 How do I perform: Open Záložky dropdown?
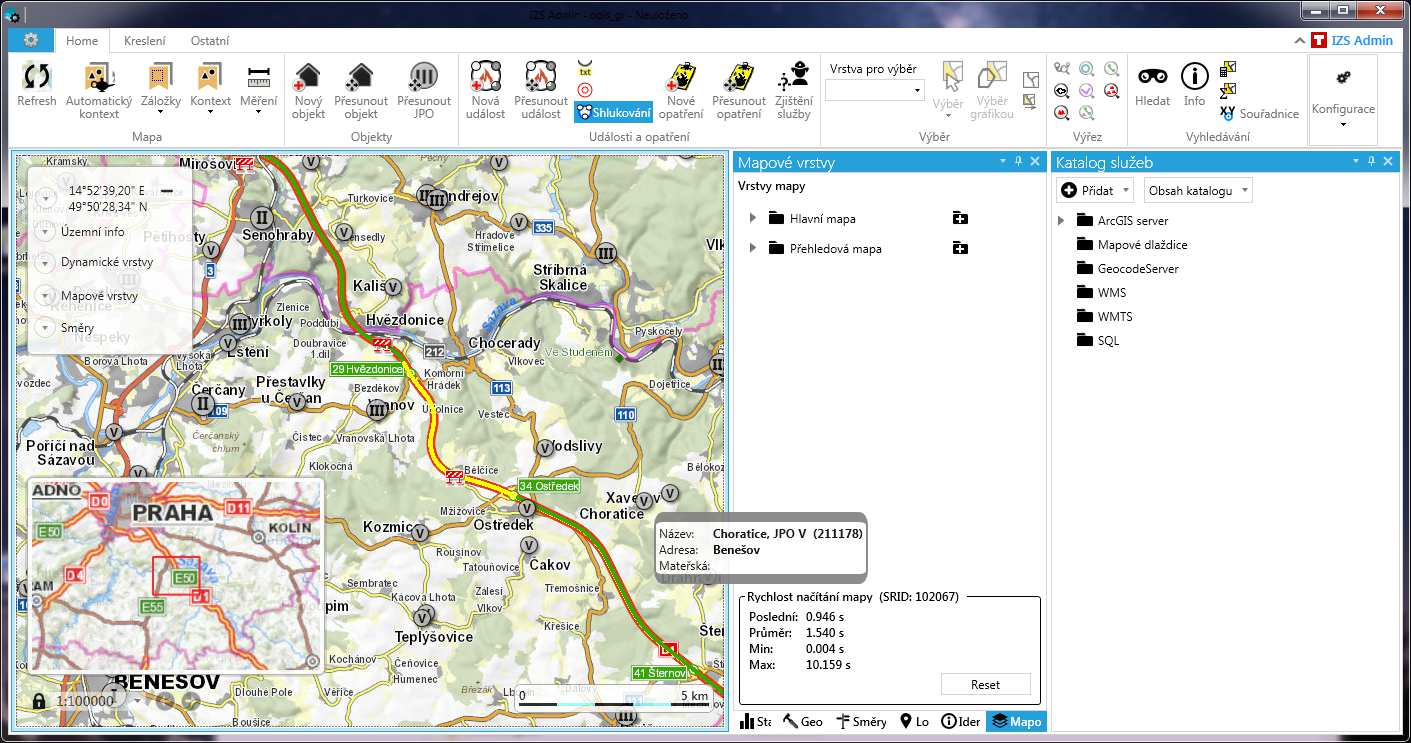(x=160, y=111)
